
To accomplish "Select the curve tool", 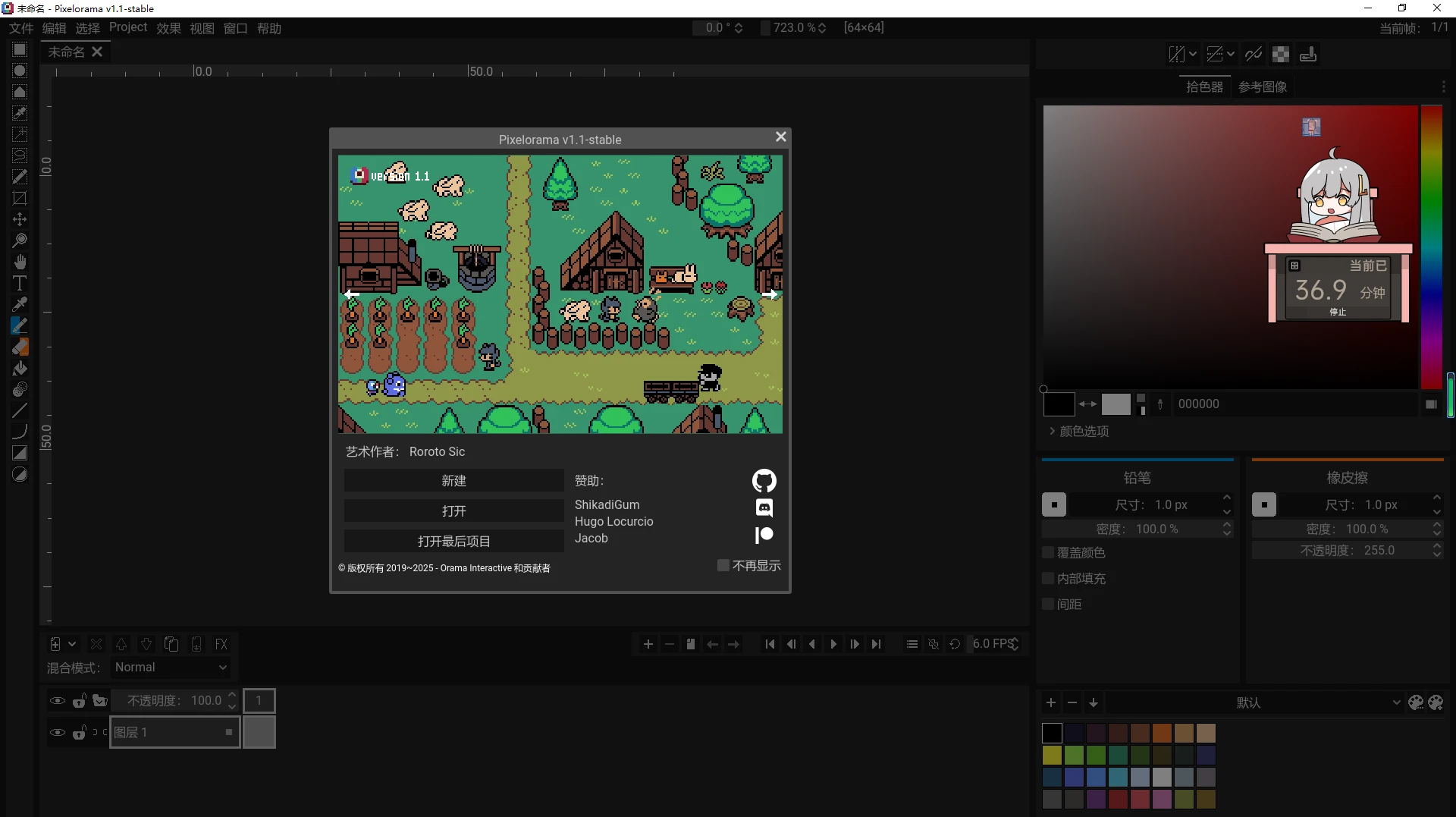I will pos(20,432).
